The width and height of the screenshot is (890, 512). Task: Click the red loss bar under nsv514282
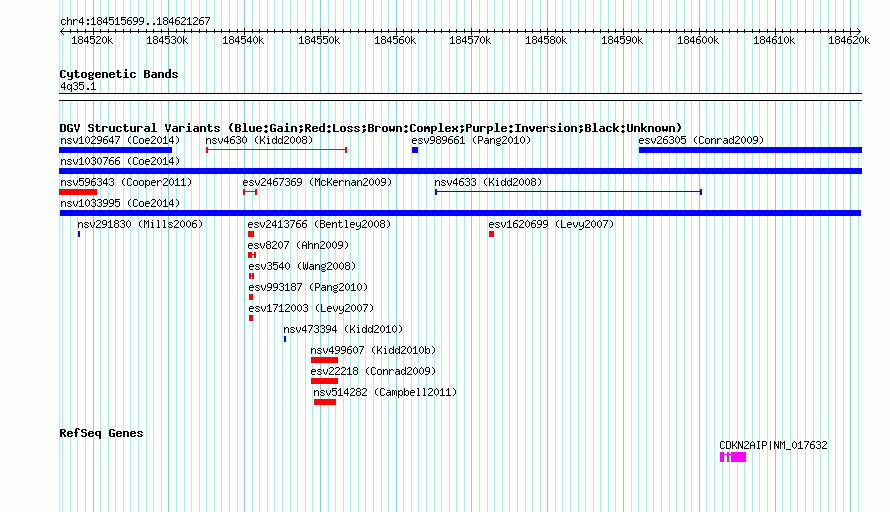click(325, 402)
